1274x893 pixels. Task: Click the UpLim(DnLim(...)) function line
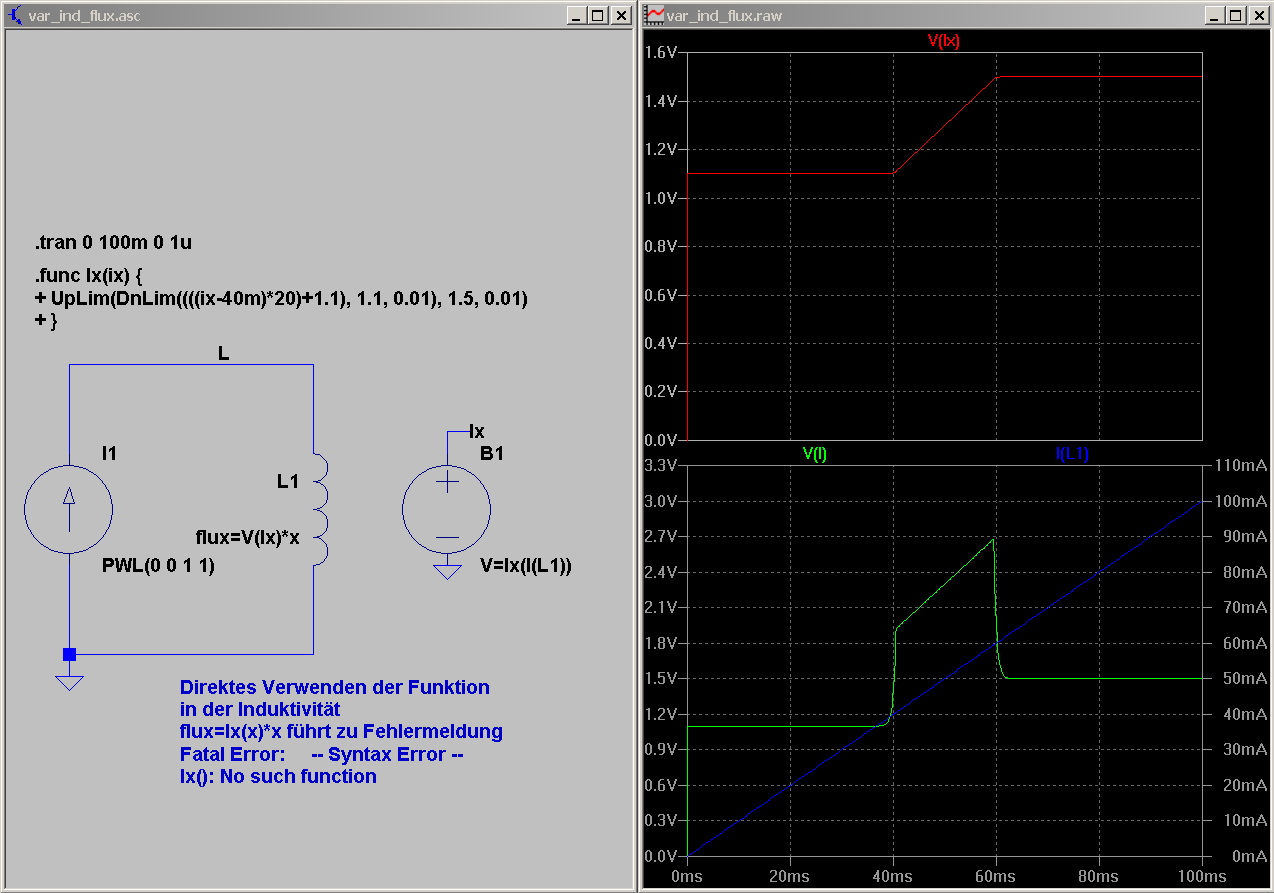click(x=280, y=298)
